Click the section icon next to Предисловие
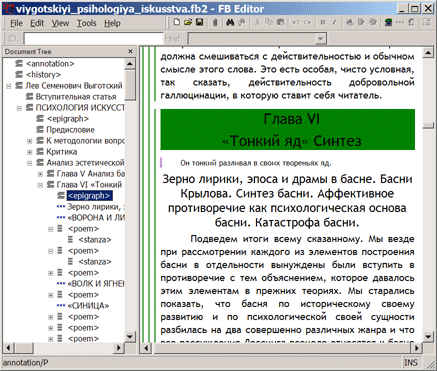 click(x=40, y=129)
